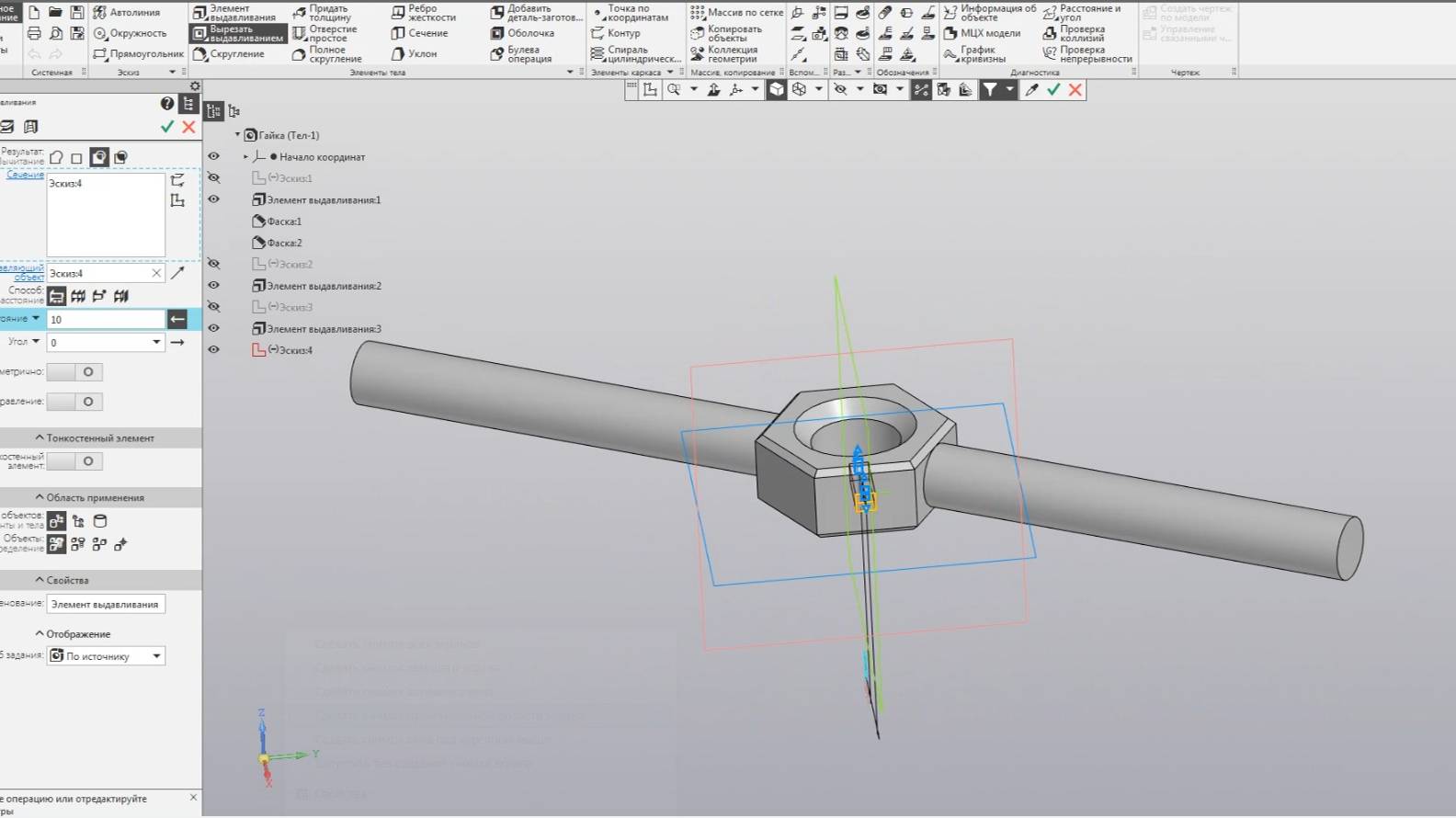Close the hint message at bottom left
This screenshot has width=1456, height=818.
[193, 797]
